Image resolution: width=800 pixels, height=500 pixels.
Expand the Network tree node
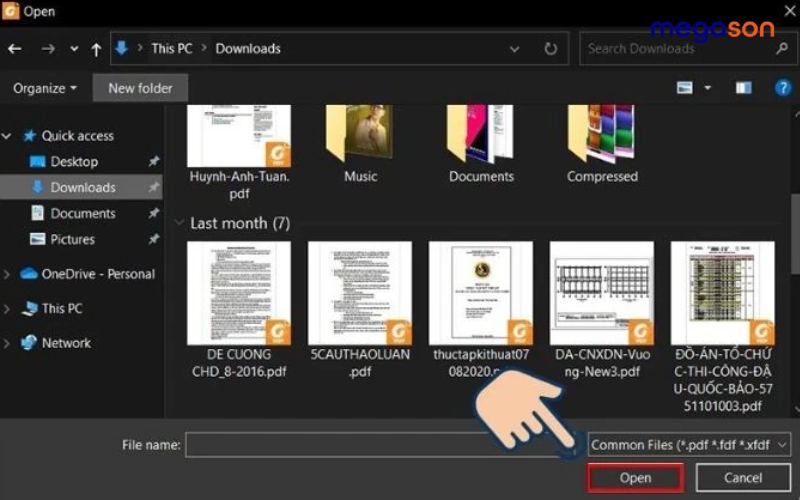(x=7, y=343)
